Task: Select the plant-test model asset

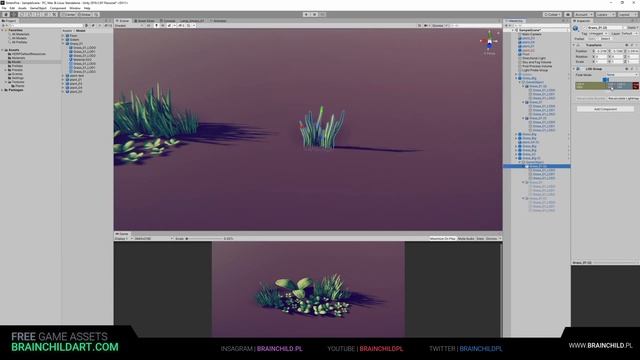Action: pyautogui.click(x=77, y=76)
